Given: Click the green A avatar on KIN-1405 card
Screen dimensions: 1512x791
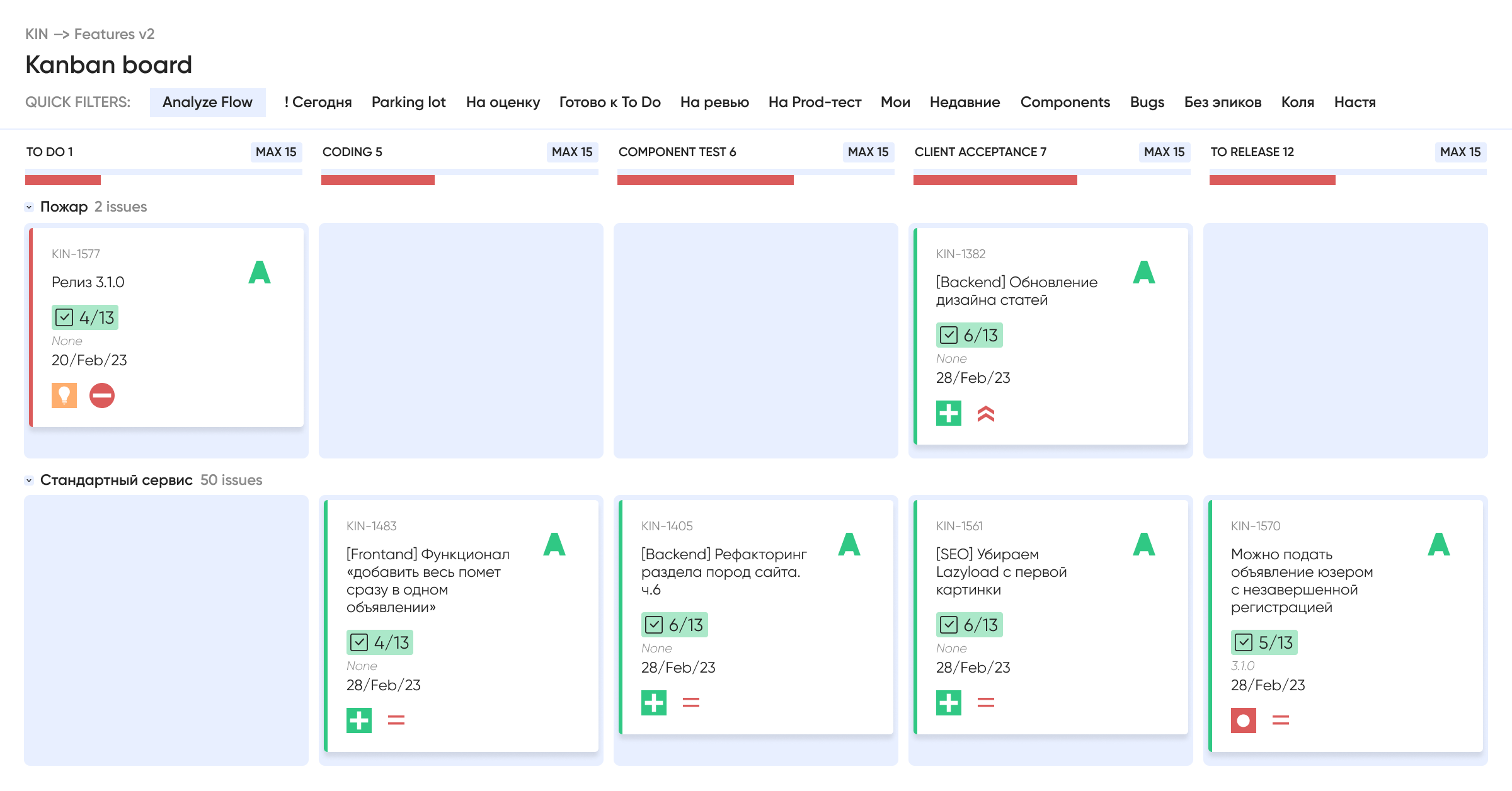Looking at the screenshot, I should [849, 544].
